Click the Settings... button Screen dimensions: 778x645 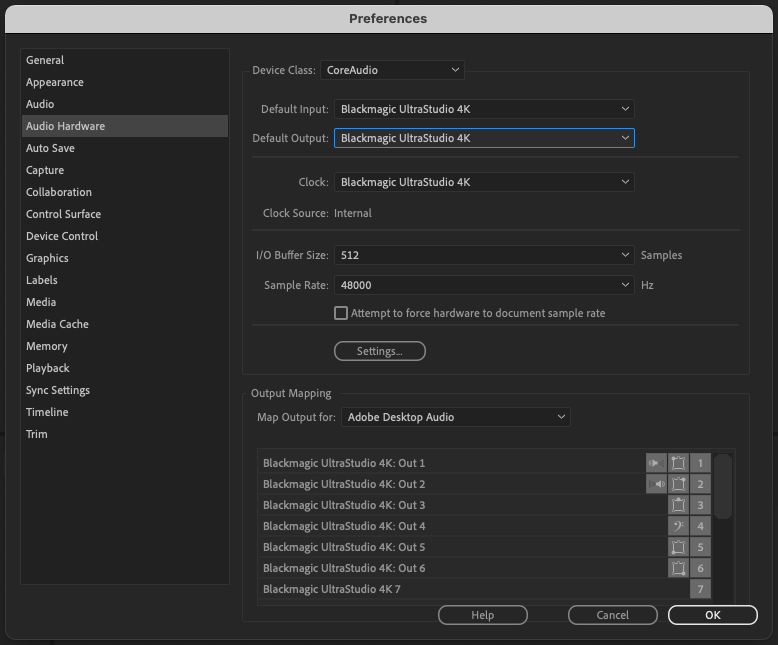[380, 351]
